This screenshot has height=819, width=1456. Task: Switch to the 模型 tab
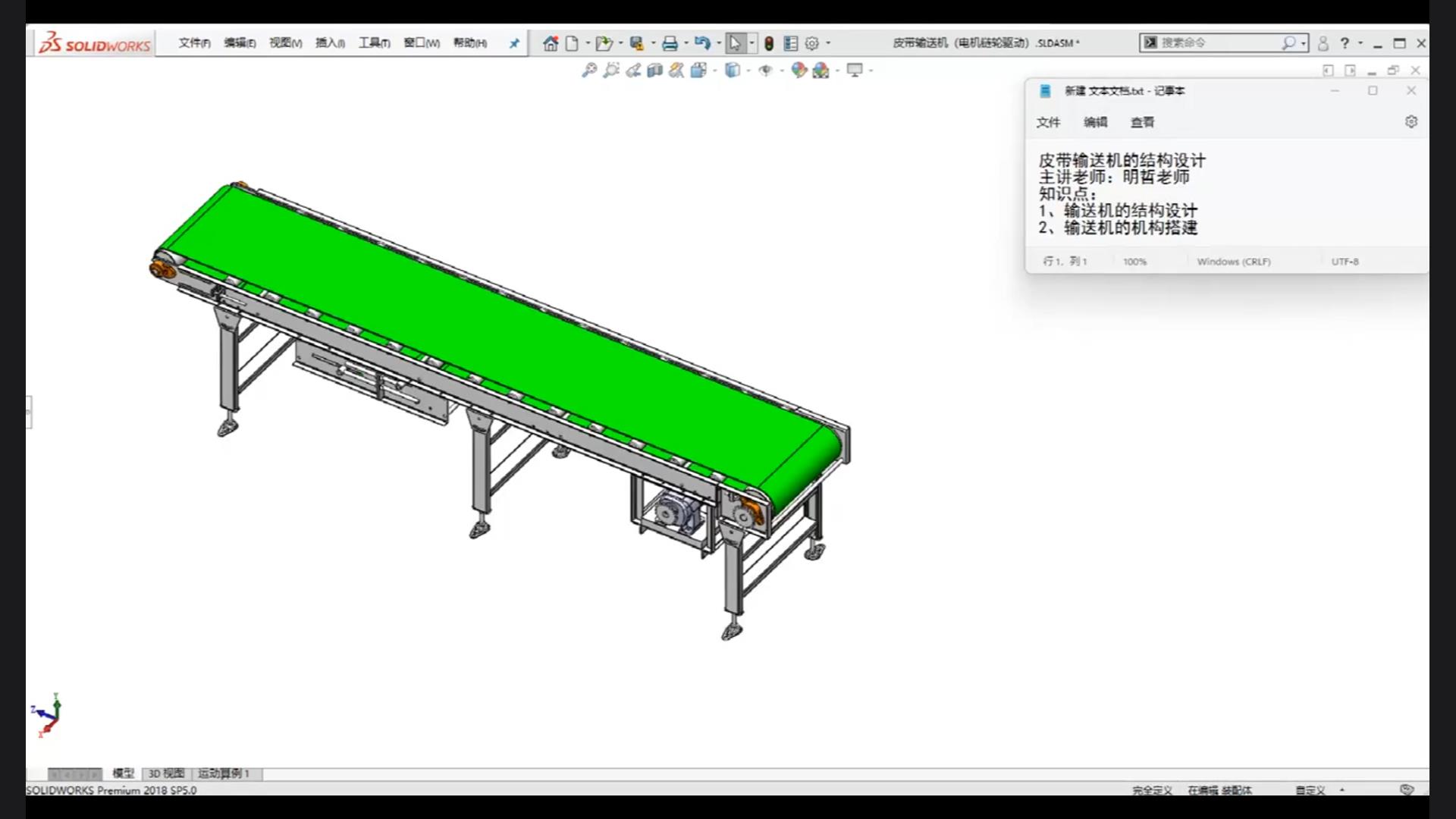point(123,773)
